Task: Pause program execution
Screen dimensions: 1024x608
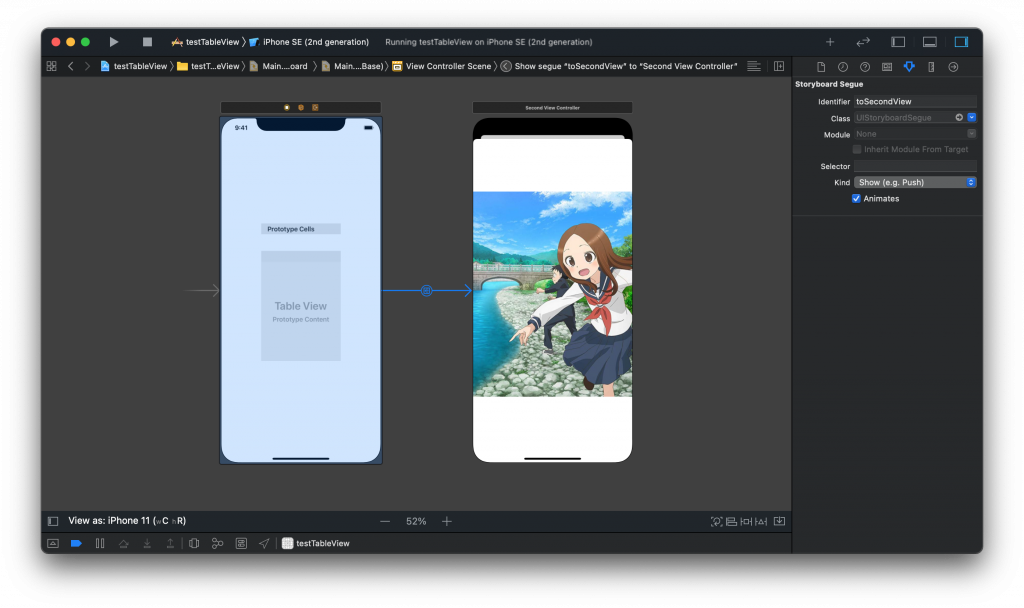Action: click(x=100, y=543)
